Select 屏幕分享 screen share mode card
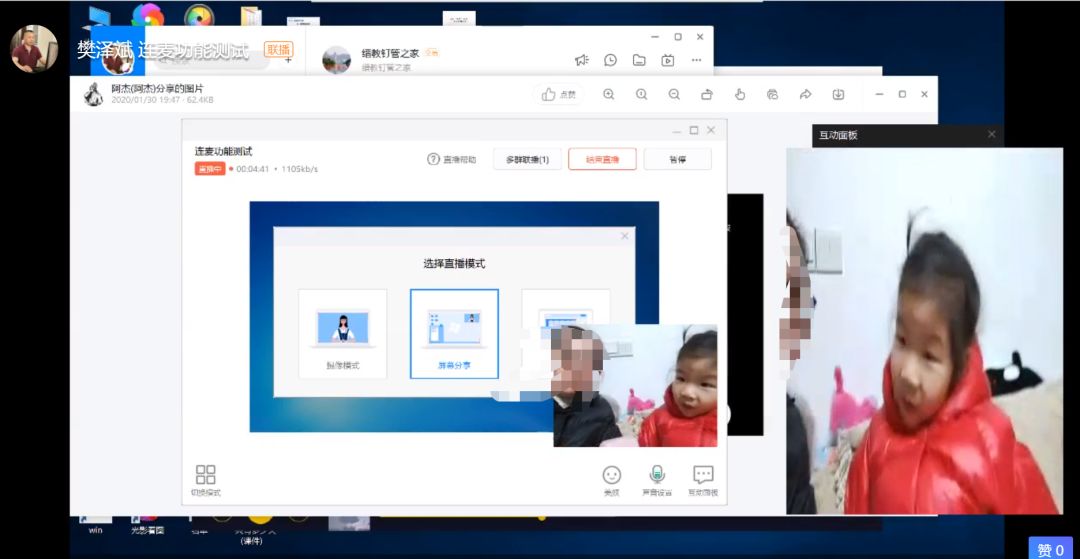The width and height of the screenshot is (1080, 559). [x=455, y=333]
